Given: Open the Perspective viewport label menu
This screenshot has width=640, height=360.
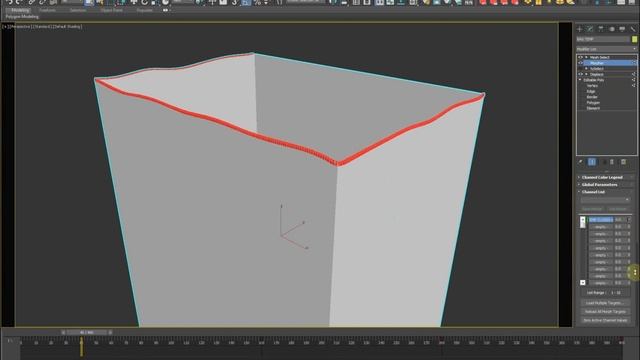Looking at the screenshot, I should click(20, 27).
